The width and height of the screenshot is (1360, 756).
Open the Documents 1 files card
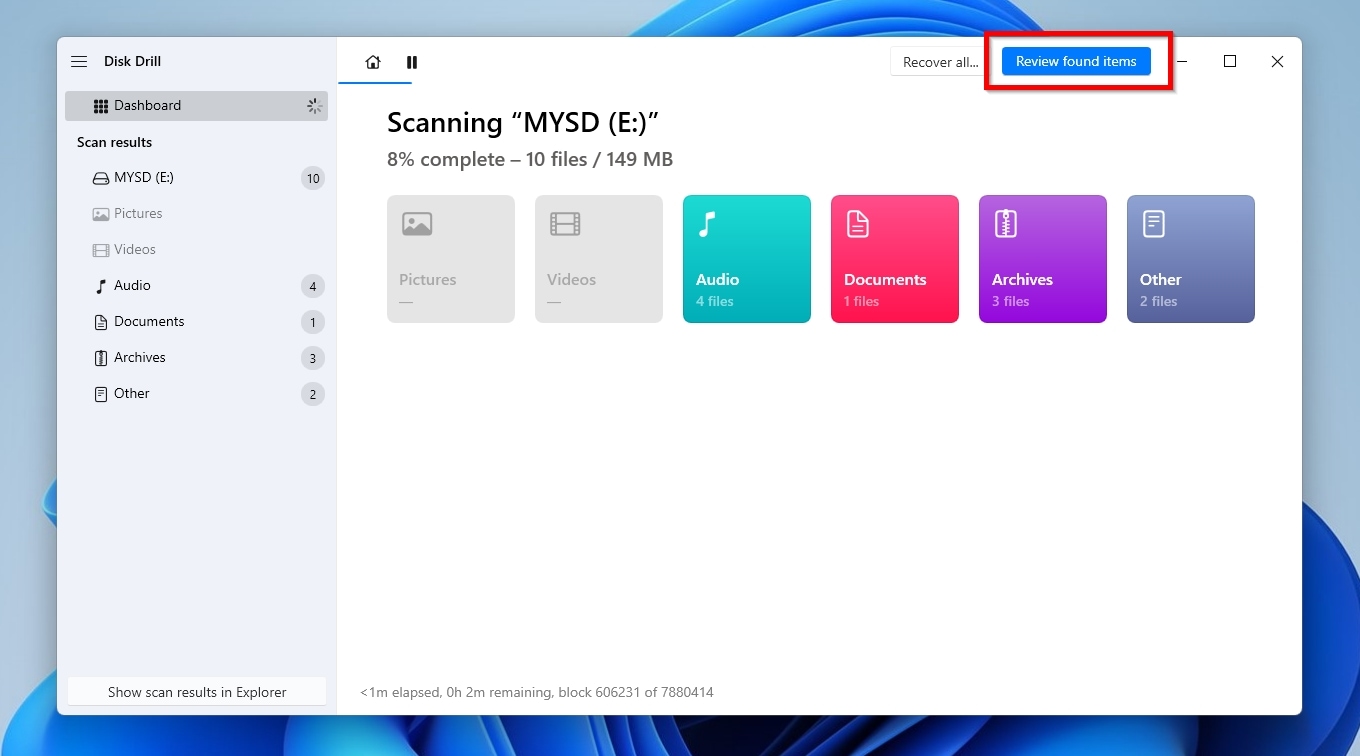tap(895, 259)
